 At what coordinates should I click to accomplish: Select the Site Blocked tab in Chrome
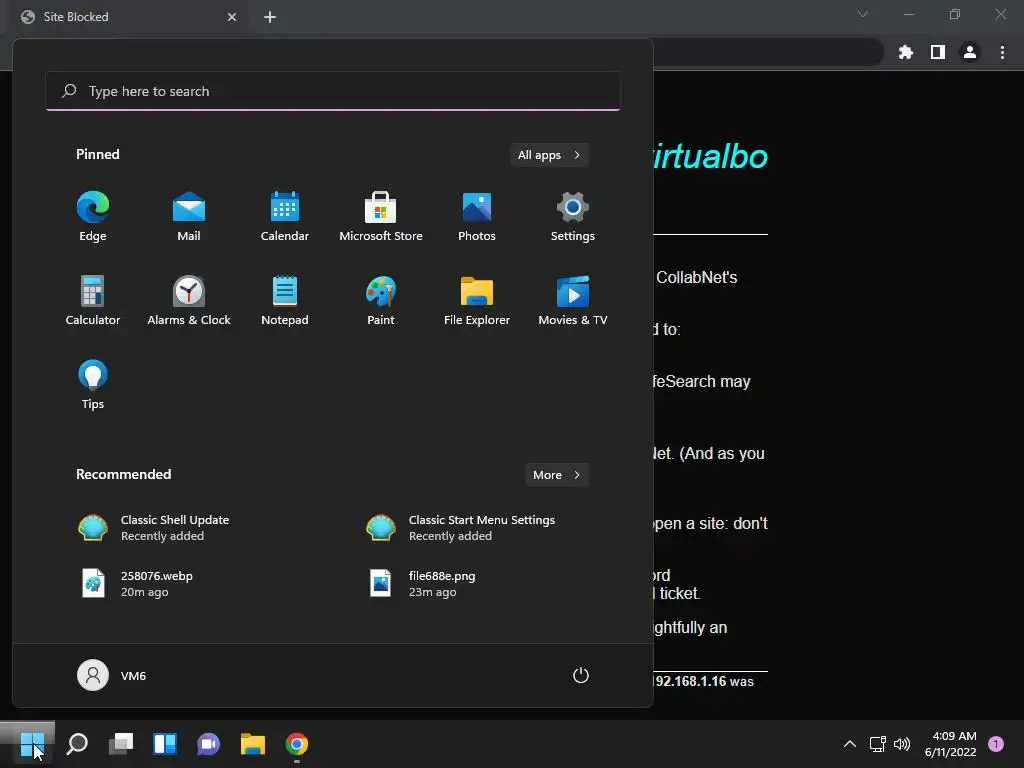coord(127,17)
